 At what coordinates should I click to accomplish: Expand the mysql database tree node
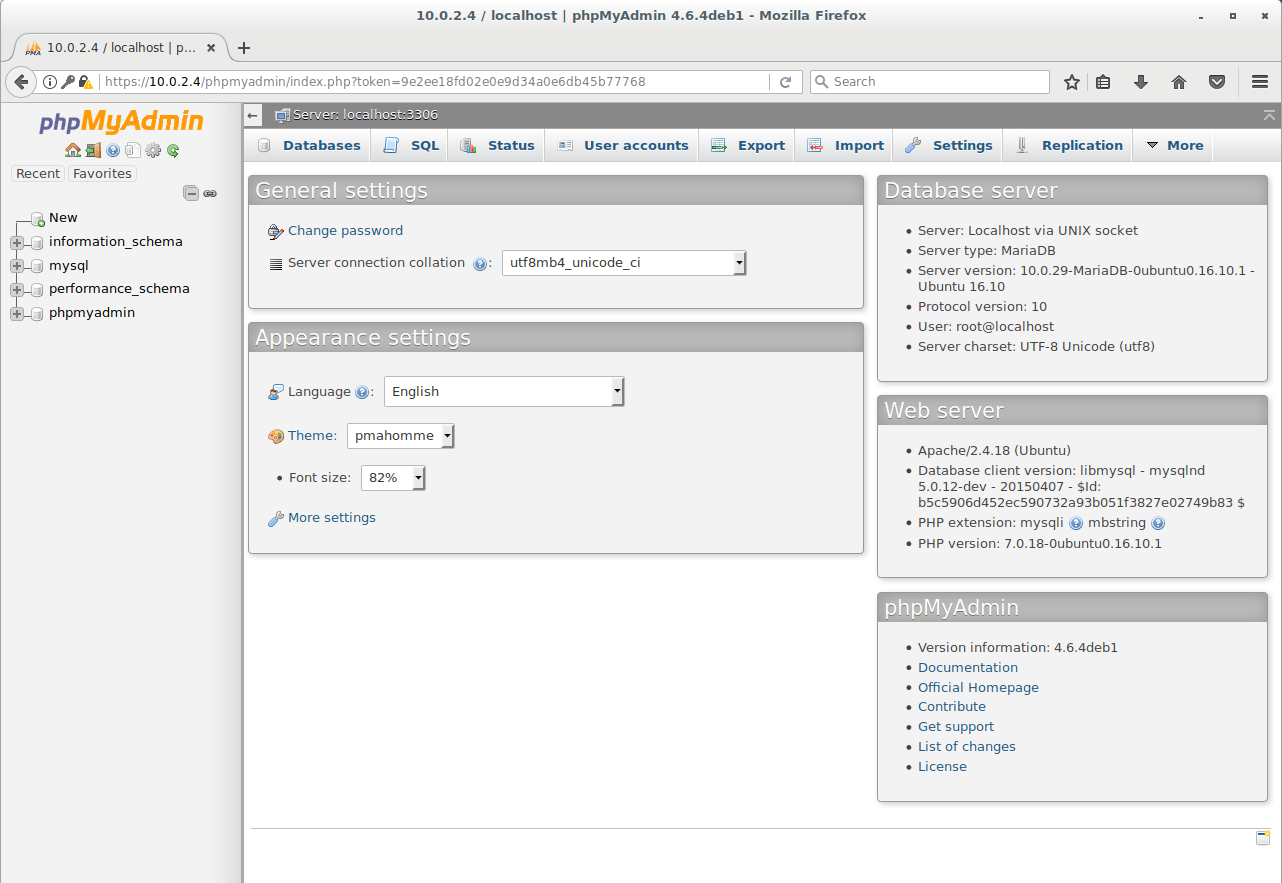click(x=17, y=266)
